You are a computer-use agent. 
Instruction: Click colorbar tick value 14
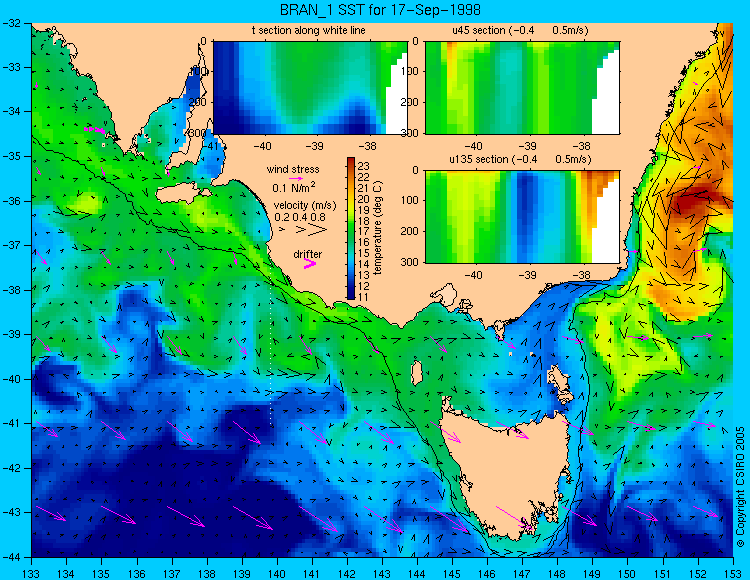tap(364, 264)
